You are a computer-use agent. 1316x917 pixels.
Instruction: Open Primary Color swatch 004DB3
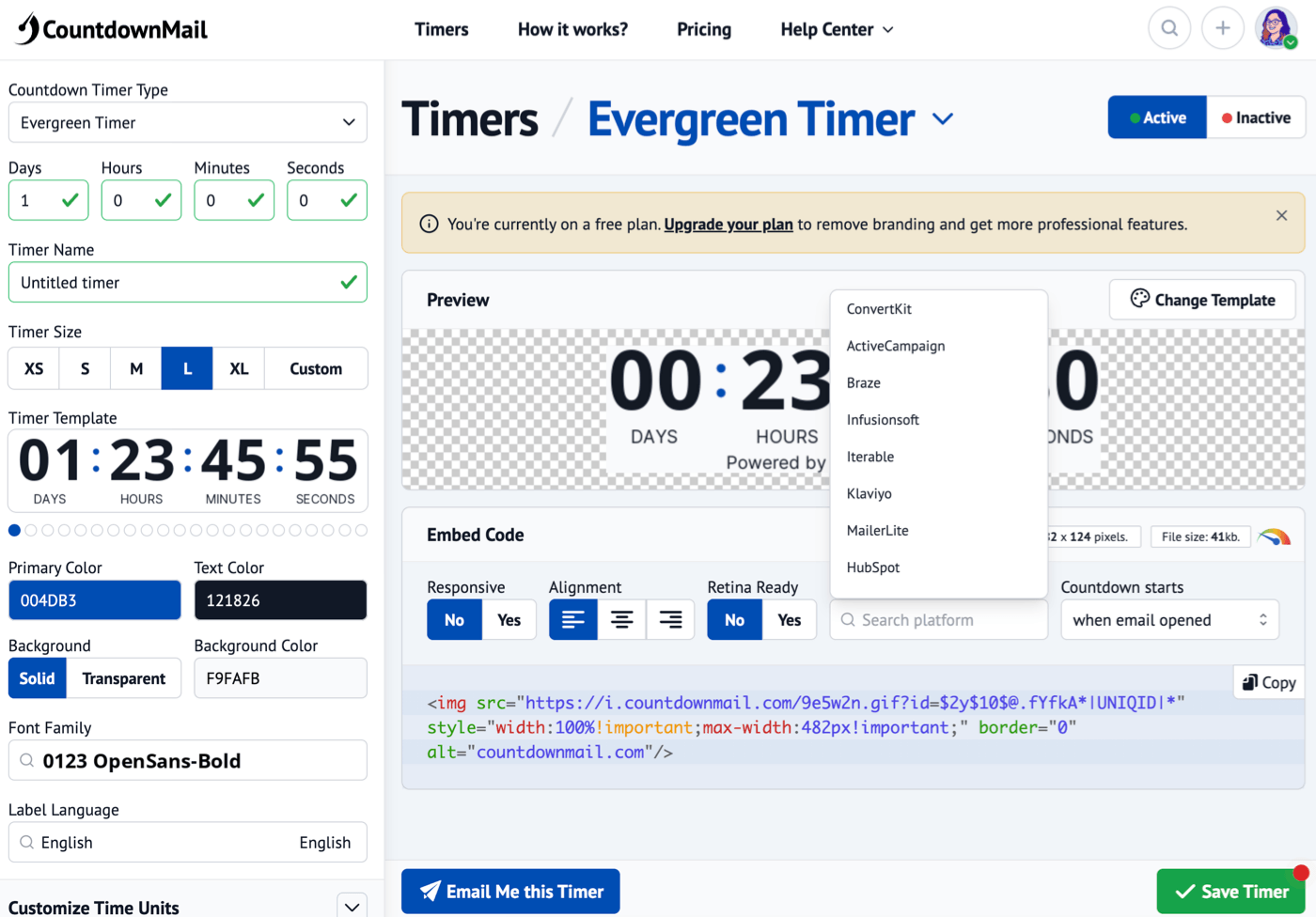[x=95, y=600]
